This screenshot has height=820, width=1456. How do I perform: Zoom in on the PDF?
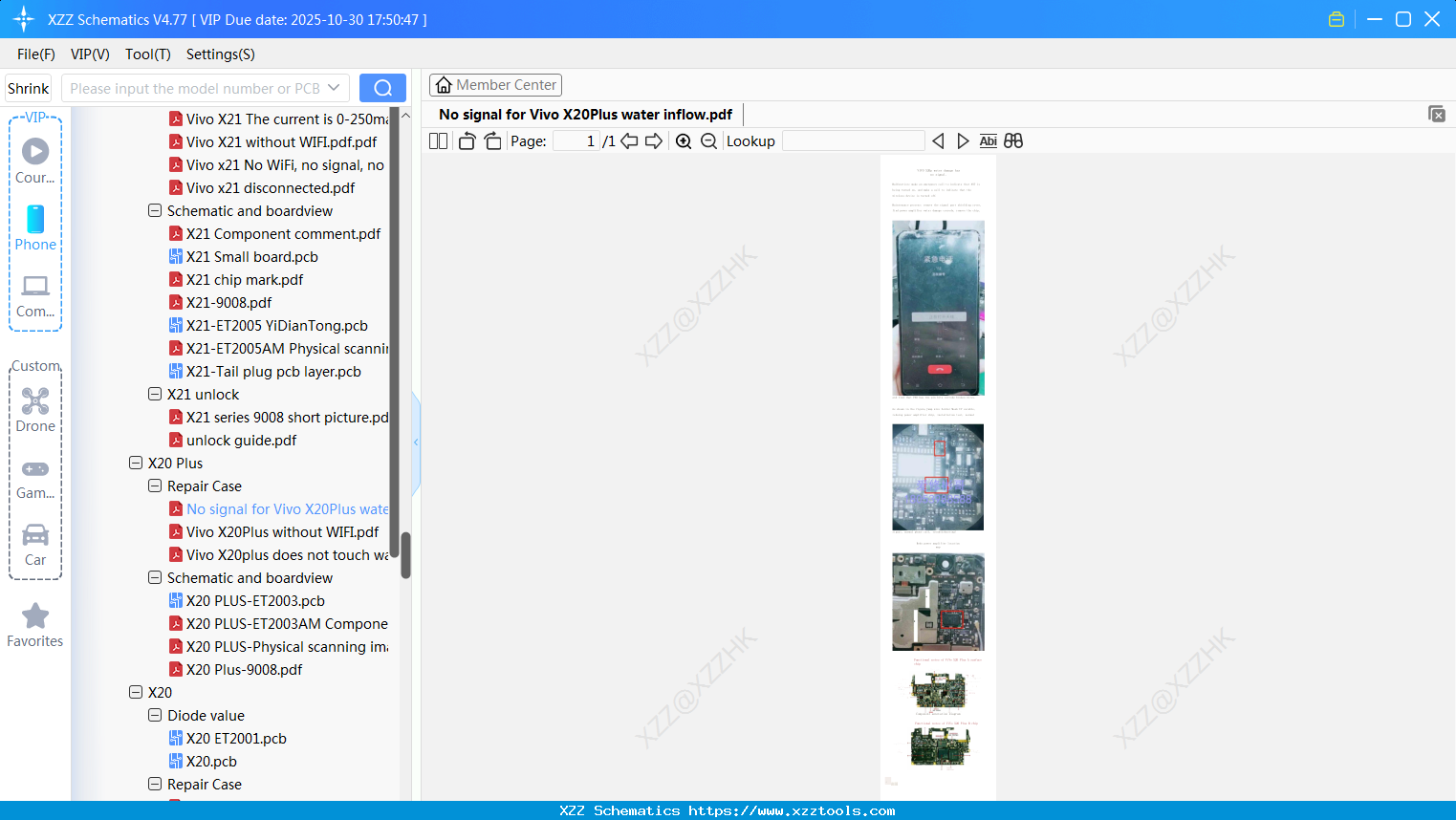click(684, 141)
